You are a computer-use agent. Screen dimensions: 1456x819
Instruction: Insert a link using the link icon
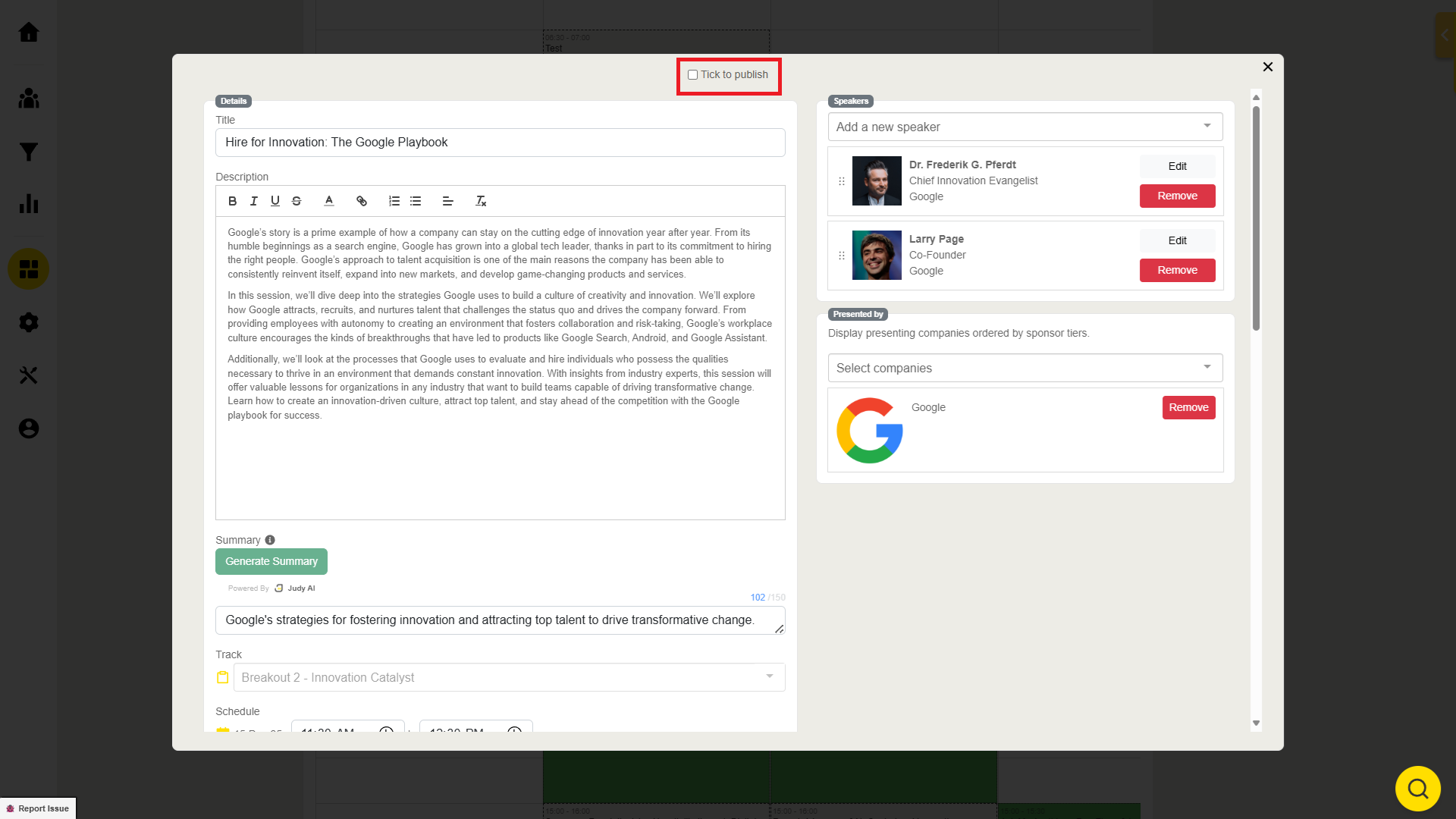click(x=362, y=201)
